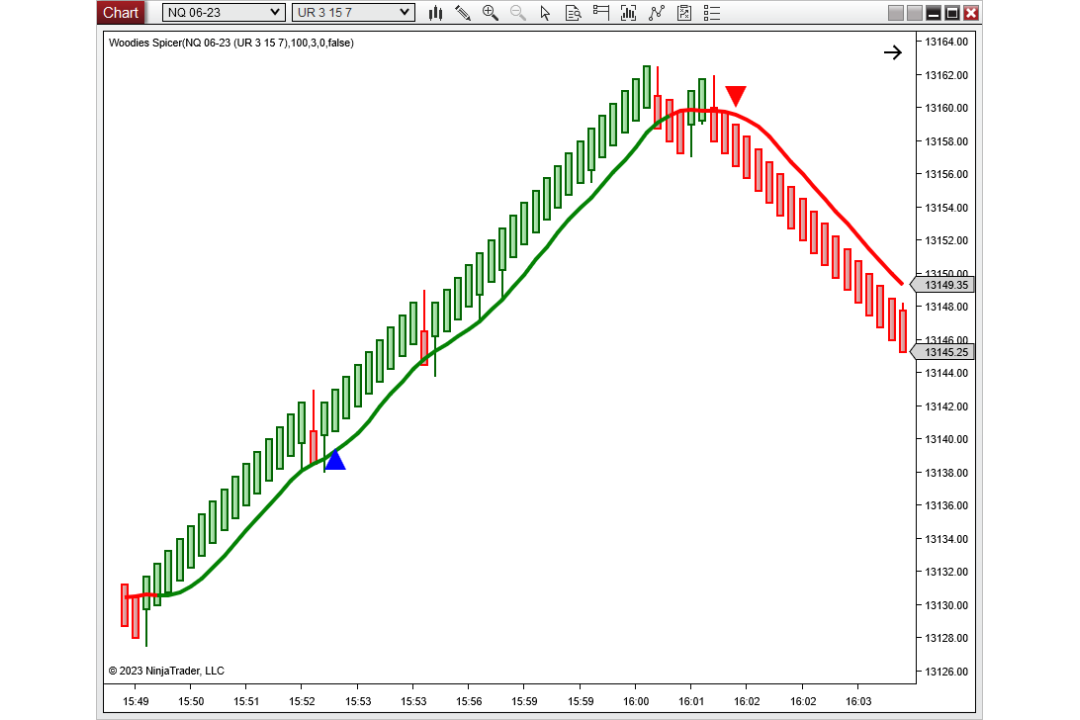The width and height of the screenshot is (1080, 720).
Task: Open the strategies clipboard icon
Action: [684, 13]
